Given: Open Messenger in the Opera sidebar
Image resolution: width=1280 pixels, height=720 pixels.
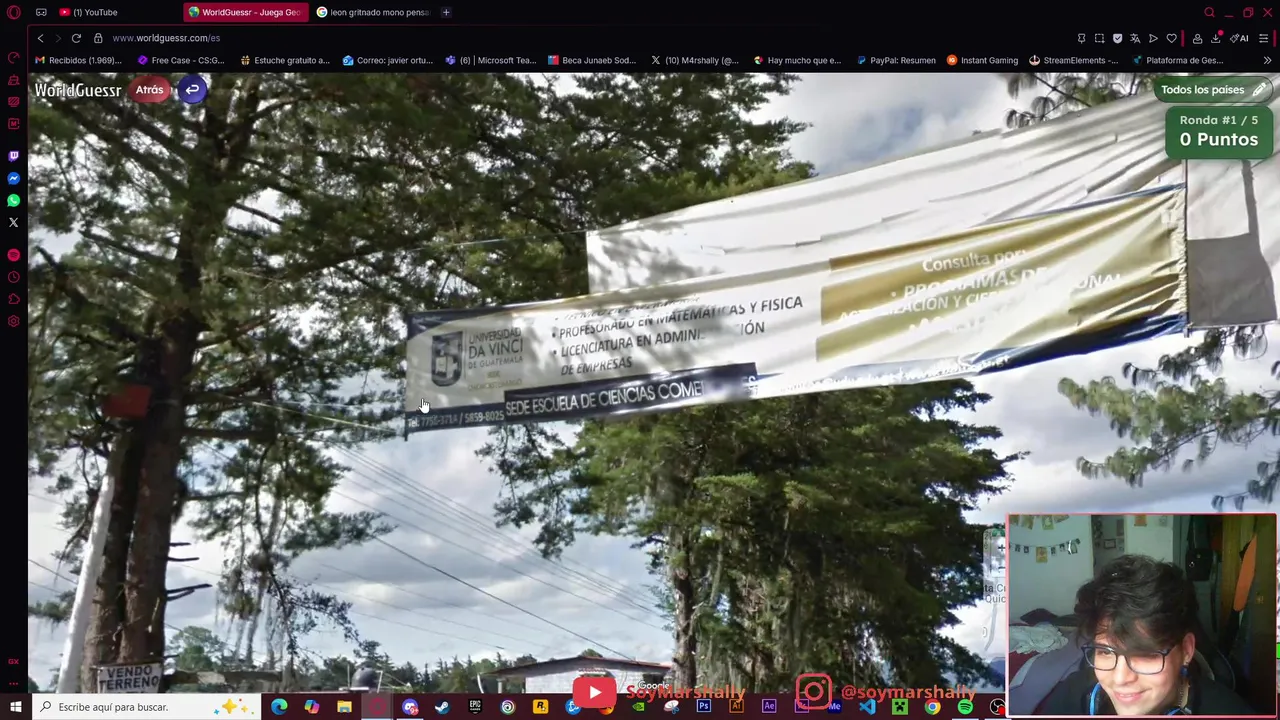Looking at the screenshot, I should click(x=13, y=178).
